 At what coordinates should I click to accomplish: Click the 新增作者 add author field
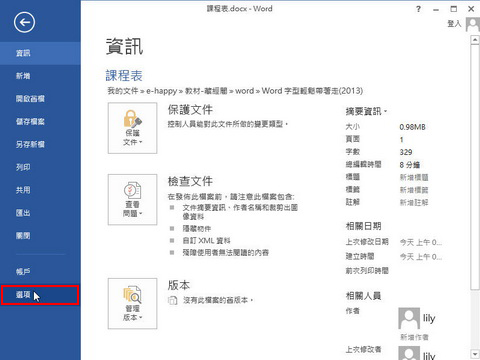tap(414, 337)
